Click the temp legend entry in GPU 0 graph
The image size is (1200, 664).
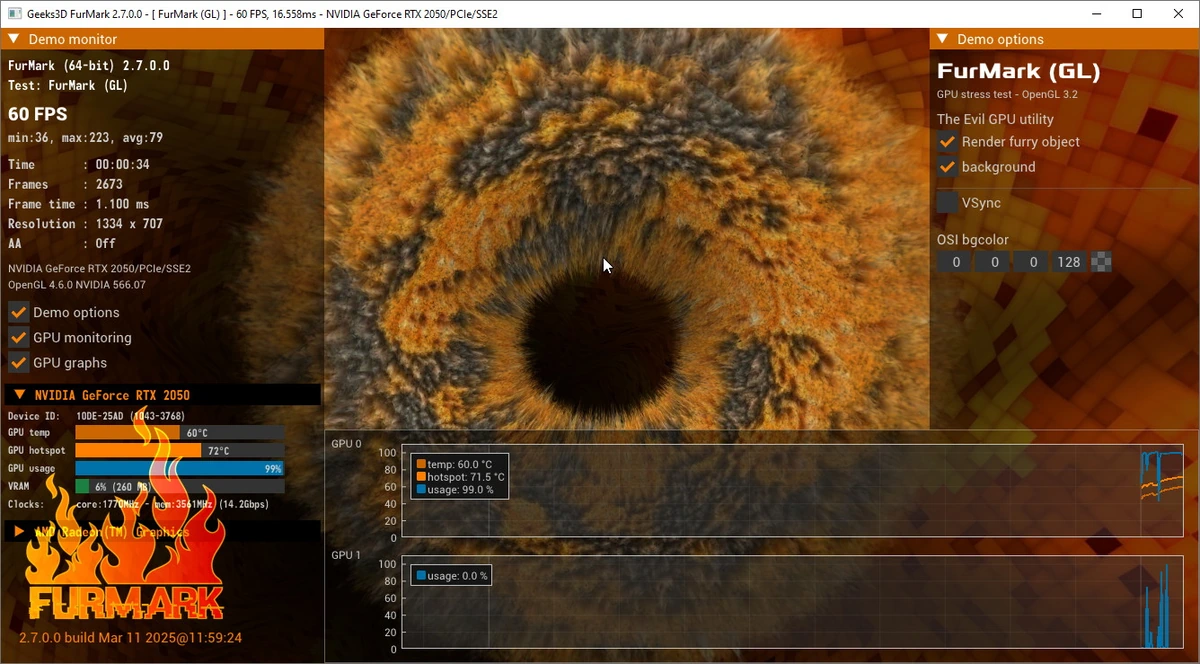[453, 464]
